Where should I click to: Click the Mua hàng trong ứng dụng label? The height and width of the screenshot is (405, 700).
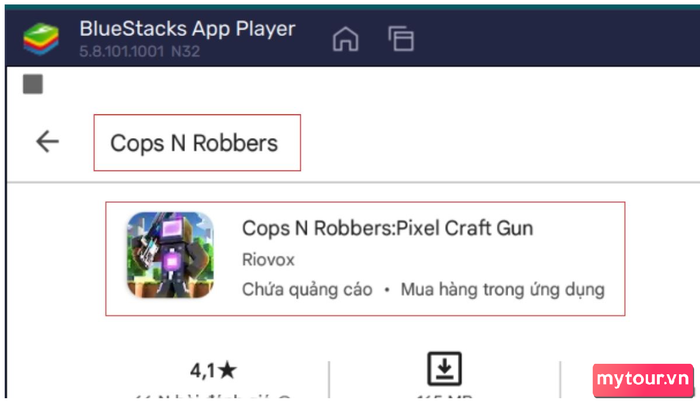pyautogui.click(x=503, y=289)
